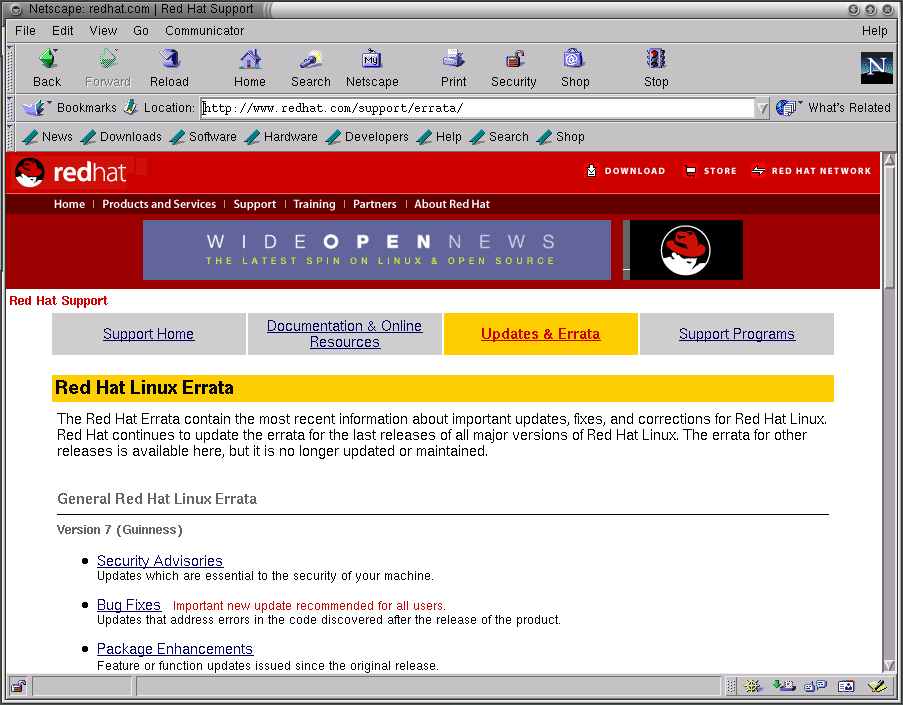Click the status bar security lock icon
The image size is (903, 705).
18,686
